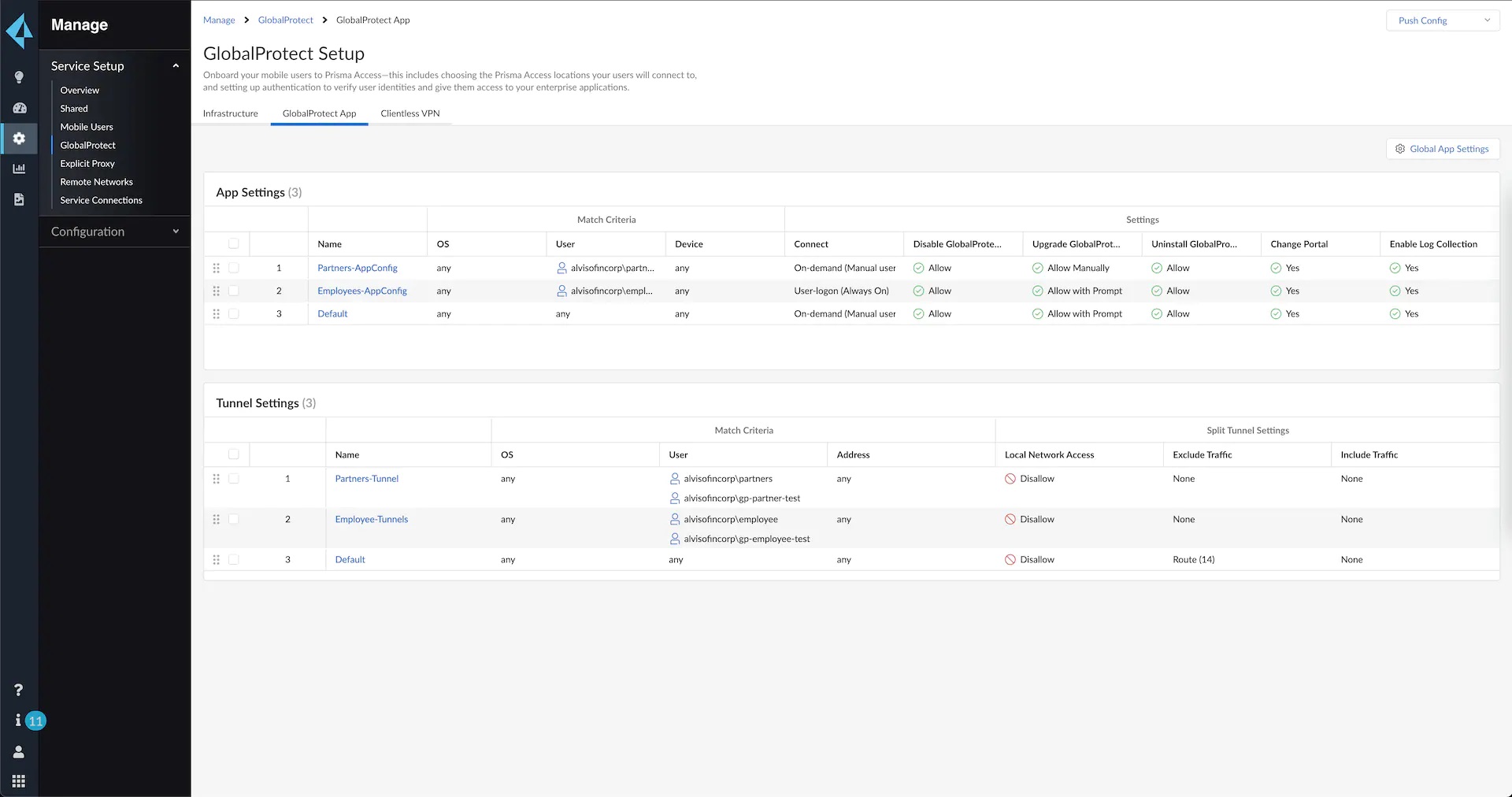Check the Partners-AppConfig row checkbox
The width and height of the screenshot is (1512, 797).
[233, 268]
